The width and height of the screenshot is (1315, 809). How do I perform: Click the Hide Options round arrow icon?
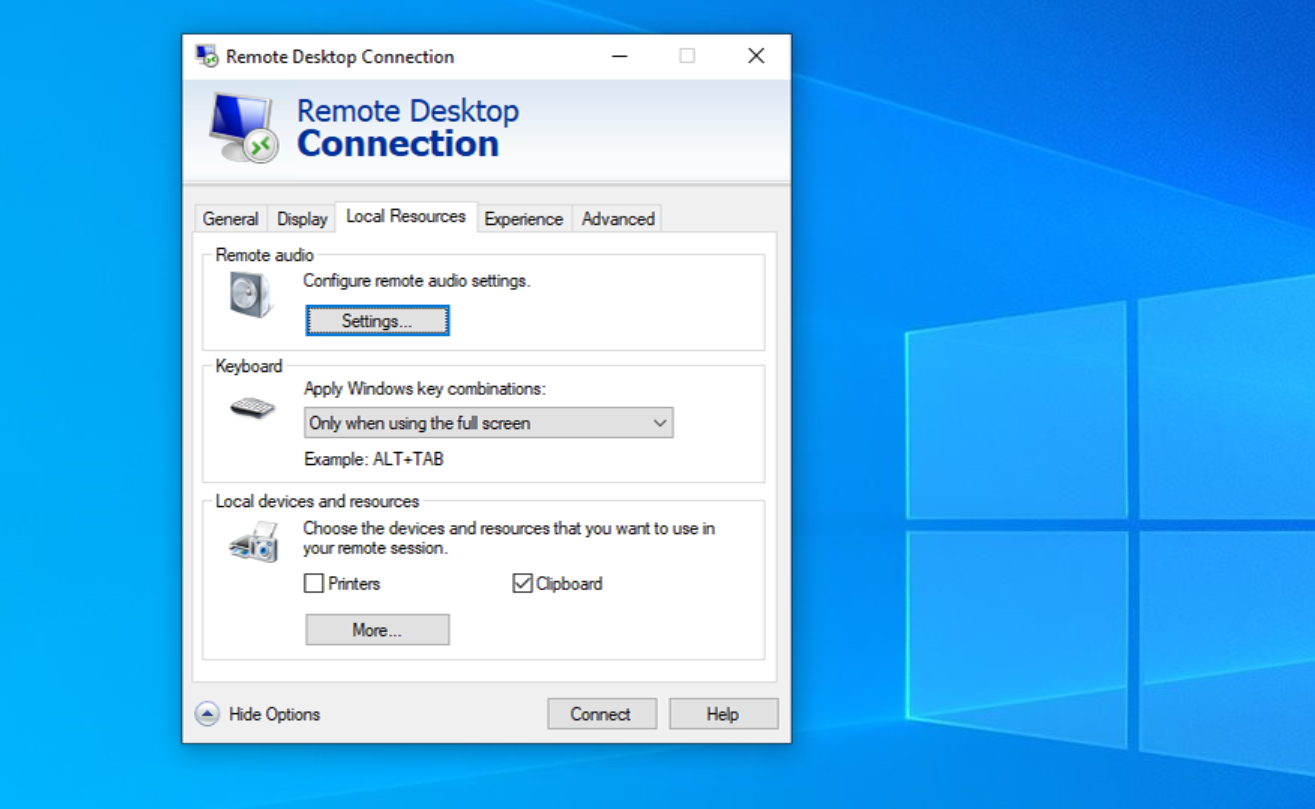(207, 714)
